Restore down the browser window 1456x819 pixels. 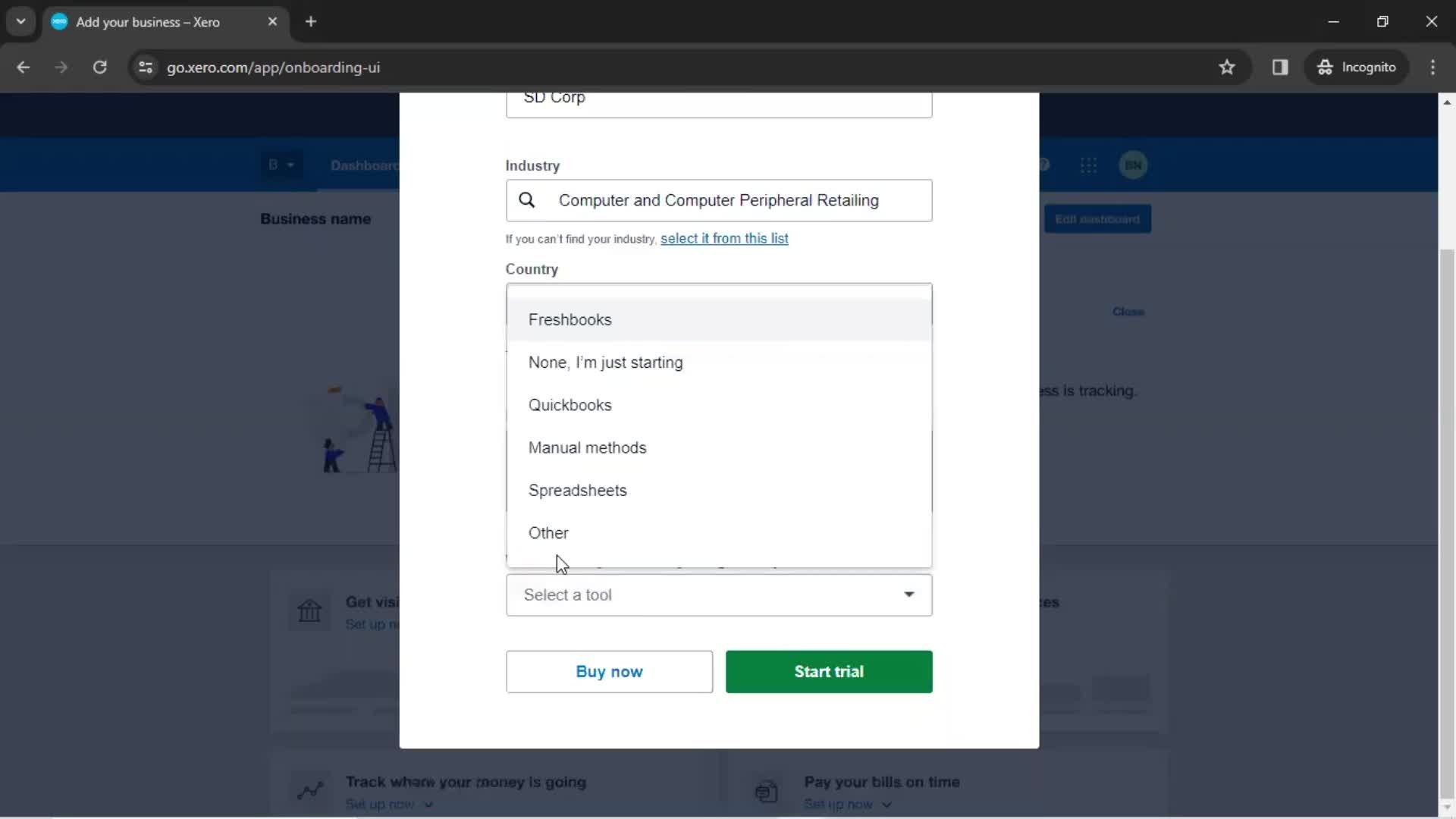click(x=1382, y=21)
